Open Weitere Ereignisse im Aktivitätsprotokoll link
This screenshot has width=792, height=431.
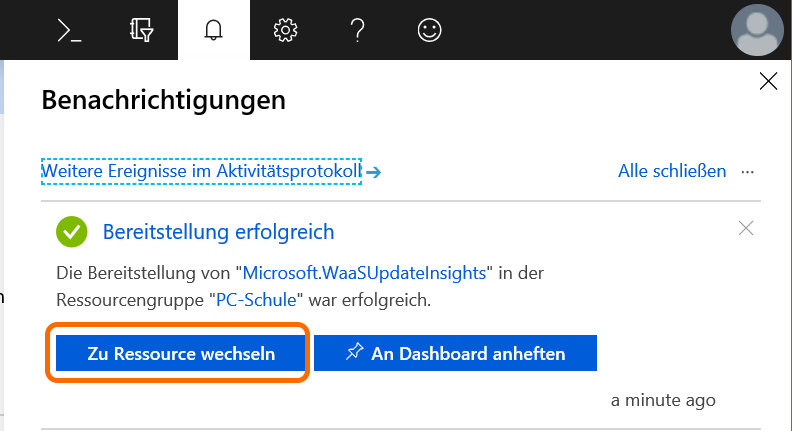[x=200, y=171]
